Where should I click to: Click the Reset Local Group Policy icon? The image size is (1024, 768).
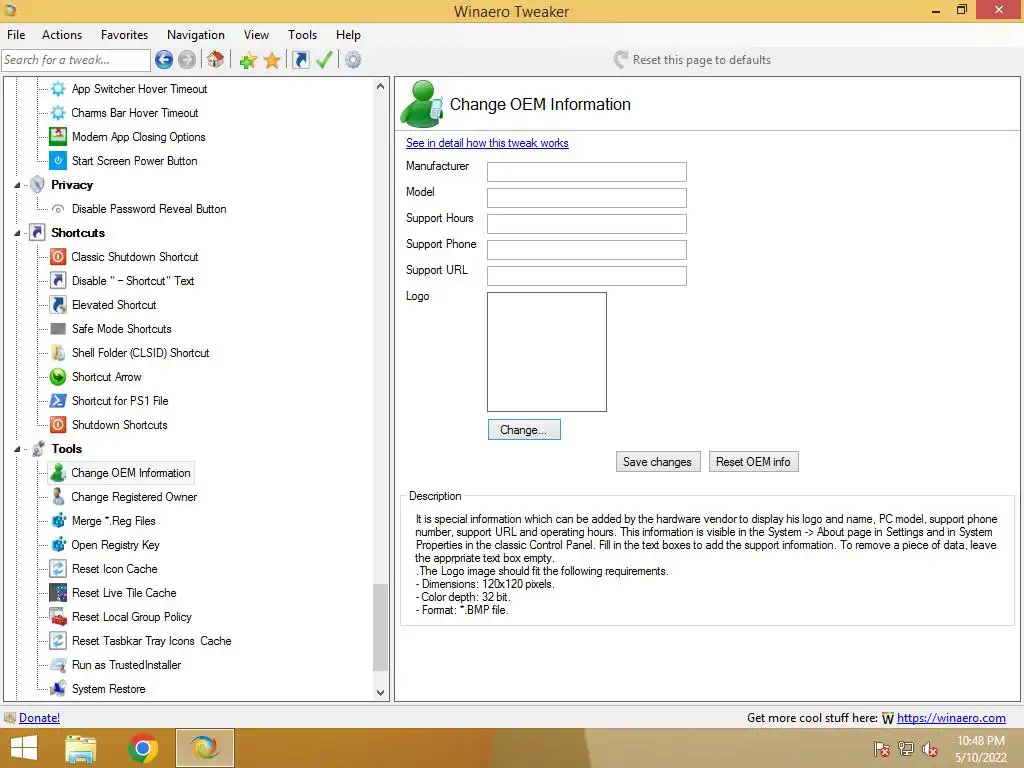pos(58,616)
